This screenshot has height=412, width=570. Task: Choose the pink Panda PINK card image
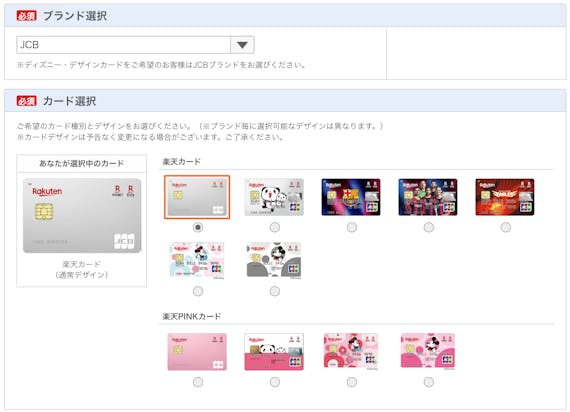(274, 352)
